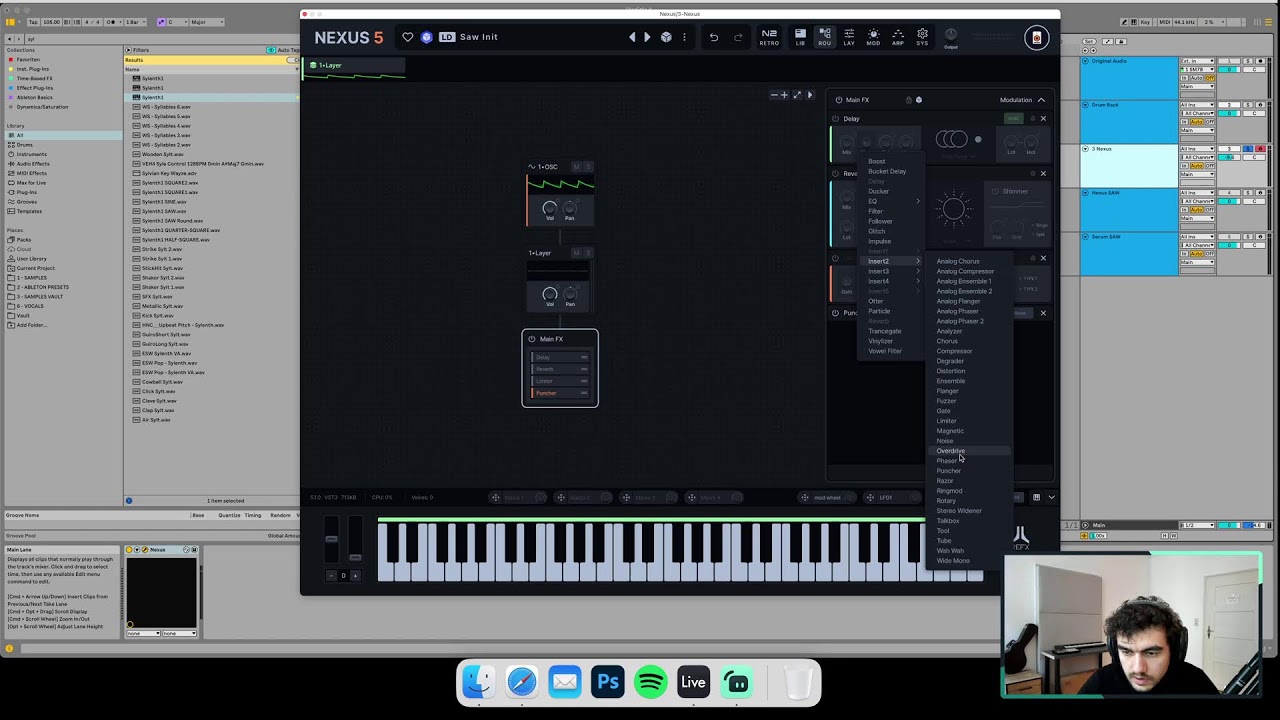Toggle the Delay SYNC button
The height and width of the screenshot is (720, 1280).
click(1013, 118)
